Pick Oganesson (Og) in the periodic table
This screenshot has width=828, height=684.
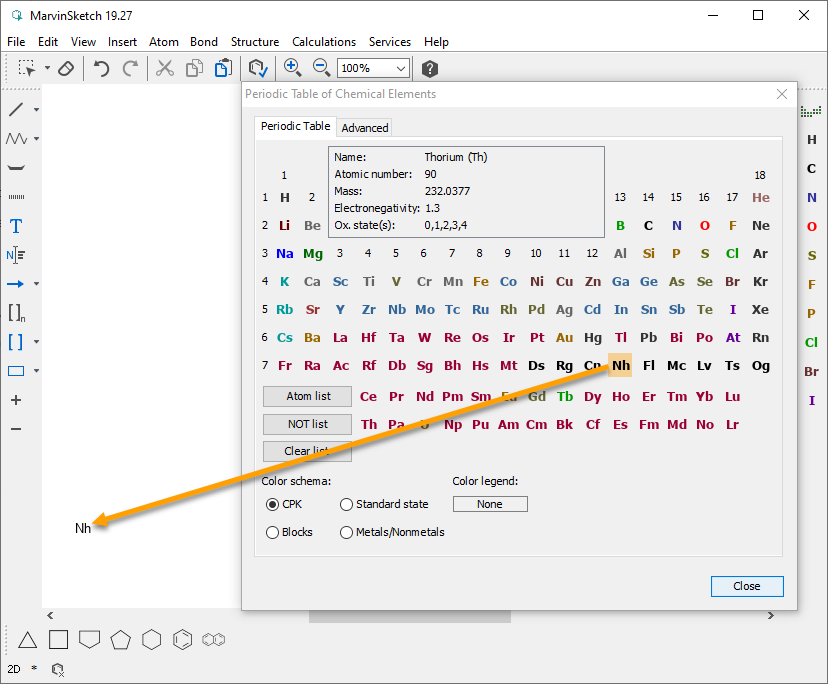(x=760, y=366)
